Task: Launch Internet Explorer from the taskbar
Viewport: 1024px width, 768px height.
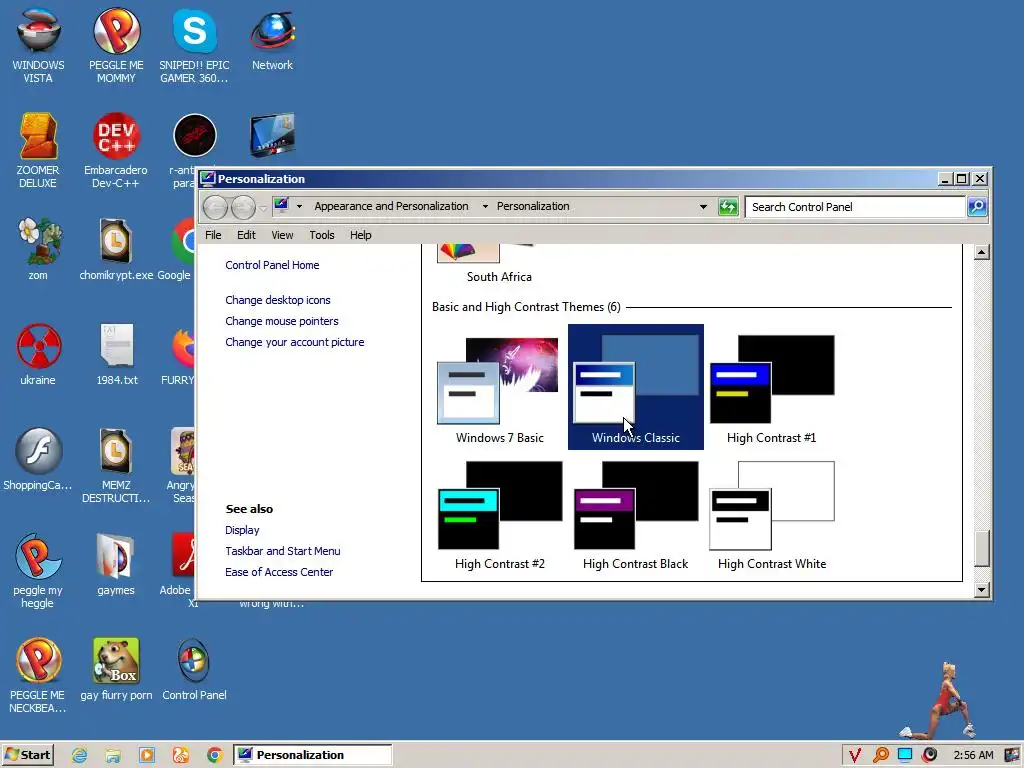Action: click(80, 755)
